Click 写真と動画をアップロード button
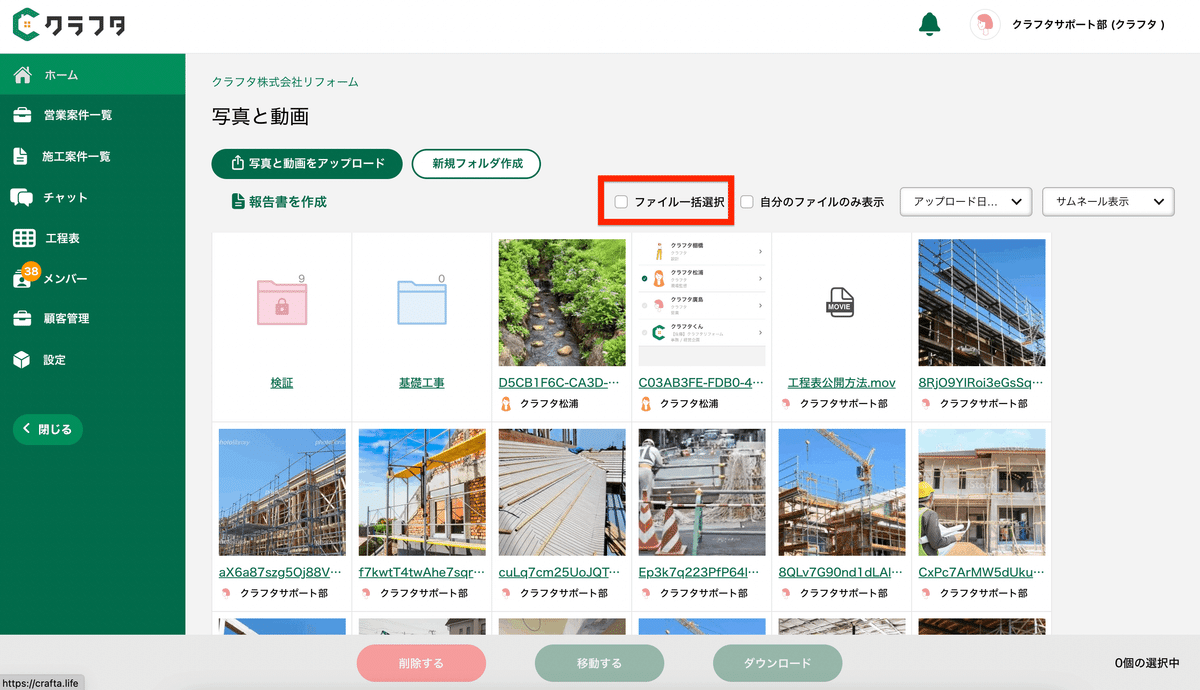This screenshot has height=690, width=1200. 307,164
